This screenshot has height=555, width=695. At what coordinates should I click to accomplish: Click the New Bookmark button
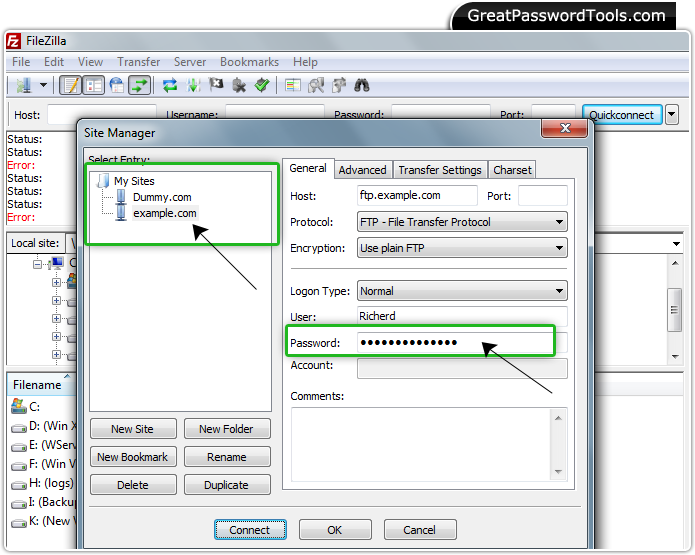tap(133, 457)
